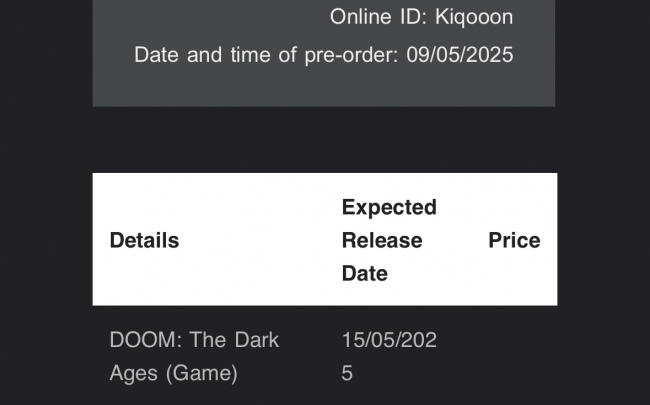
Task: Click the word "Dark" in the game title
Action: pos(255,340)
